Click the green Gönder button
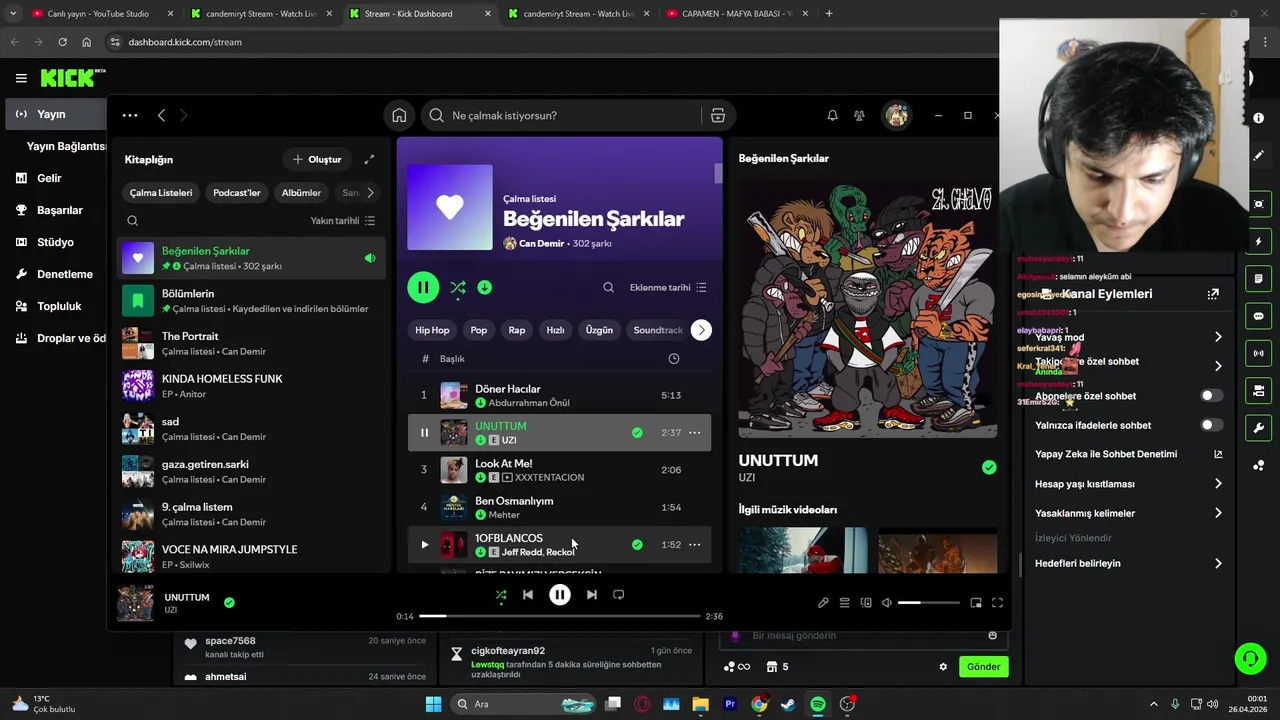 click(983, 667)
